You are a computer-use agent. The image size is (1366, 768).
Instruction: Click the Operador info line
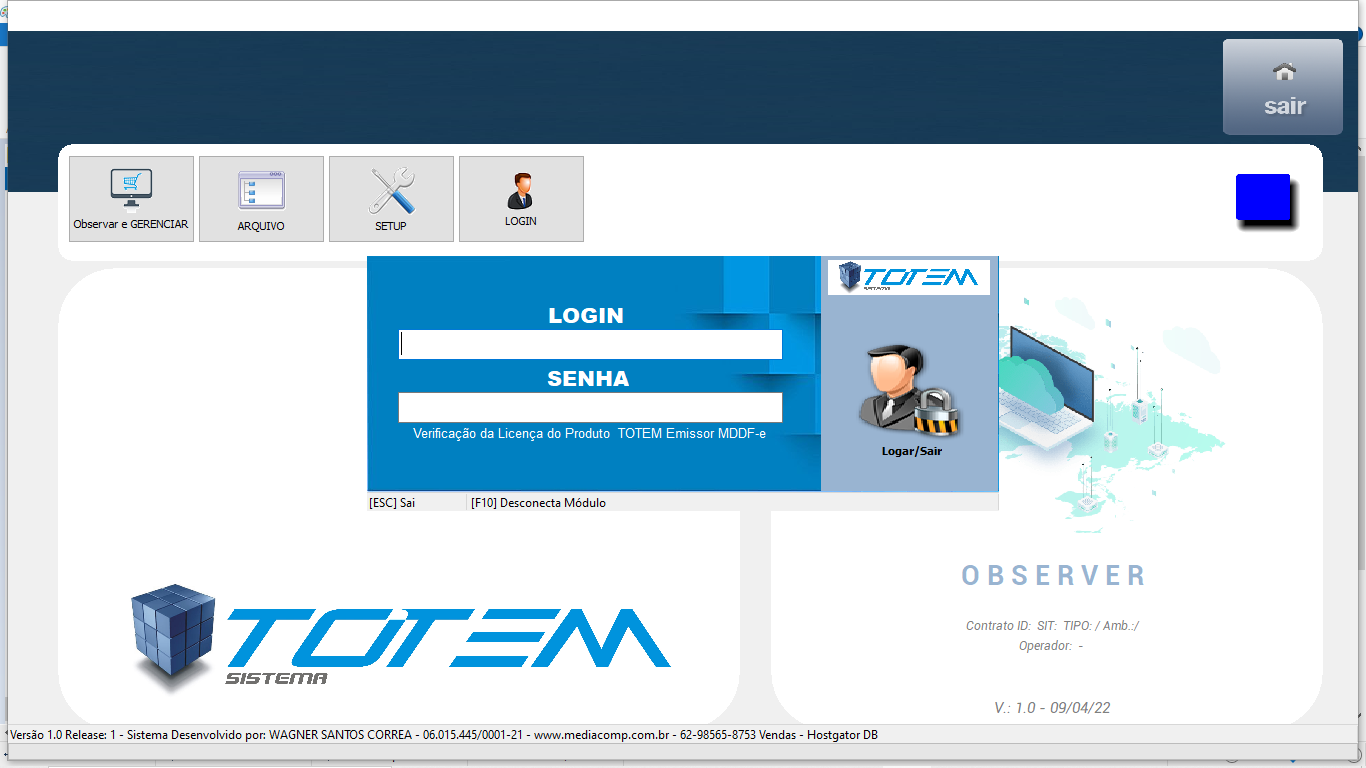coord(1050,646)
